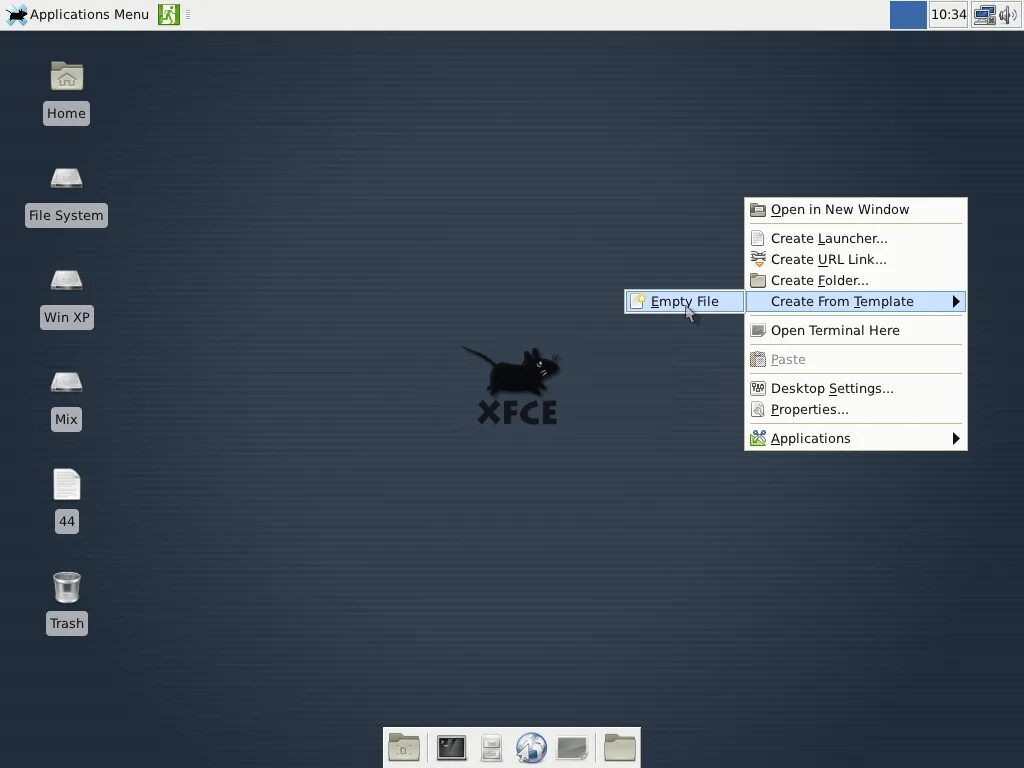The width and height of the screenshot is (1024, 768).
Task: Launch the web browser globe icon
Action: (x=531, y=748)
